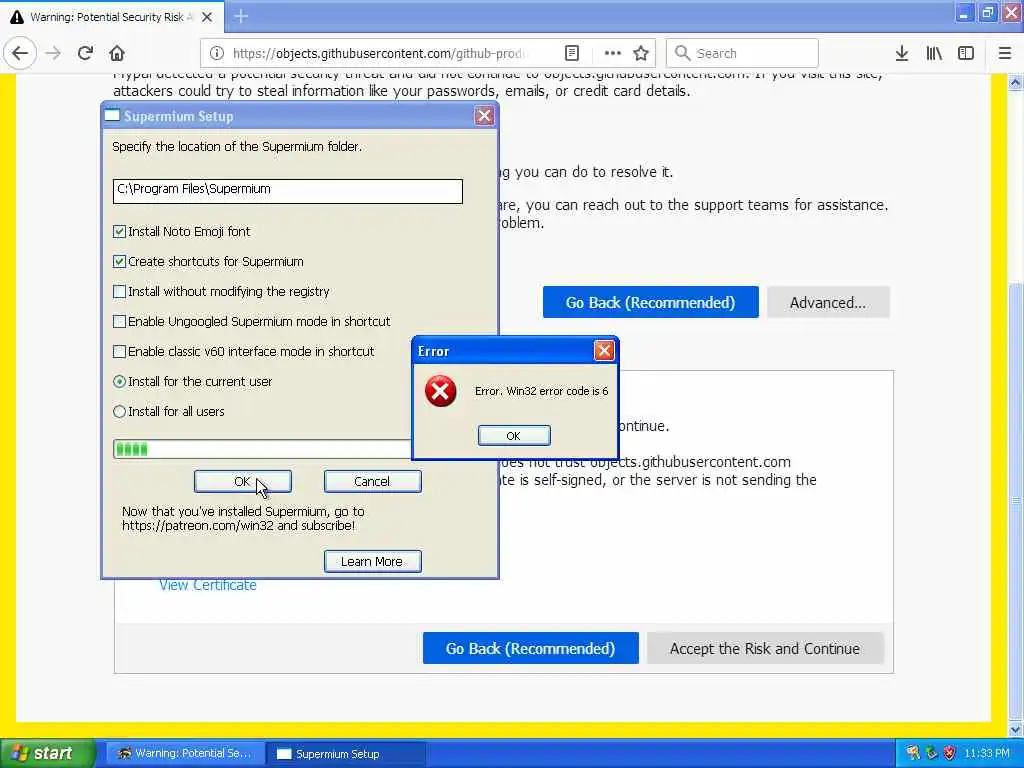Select Install for the current user

(x=120, y=381)
